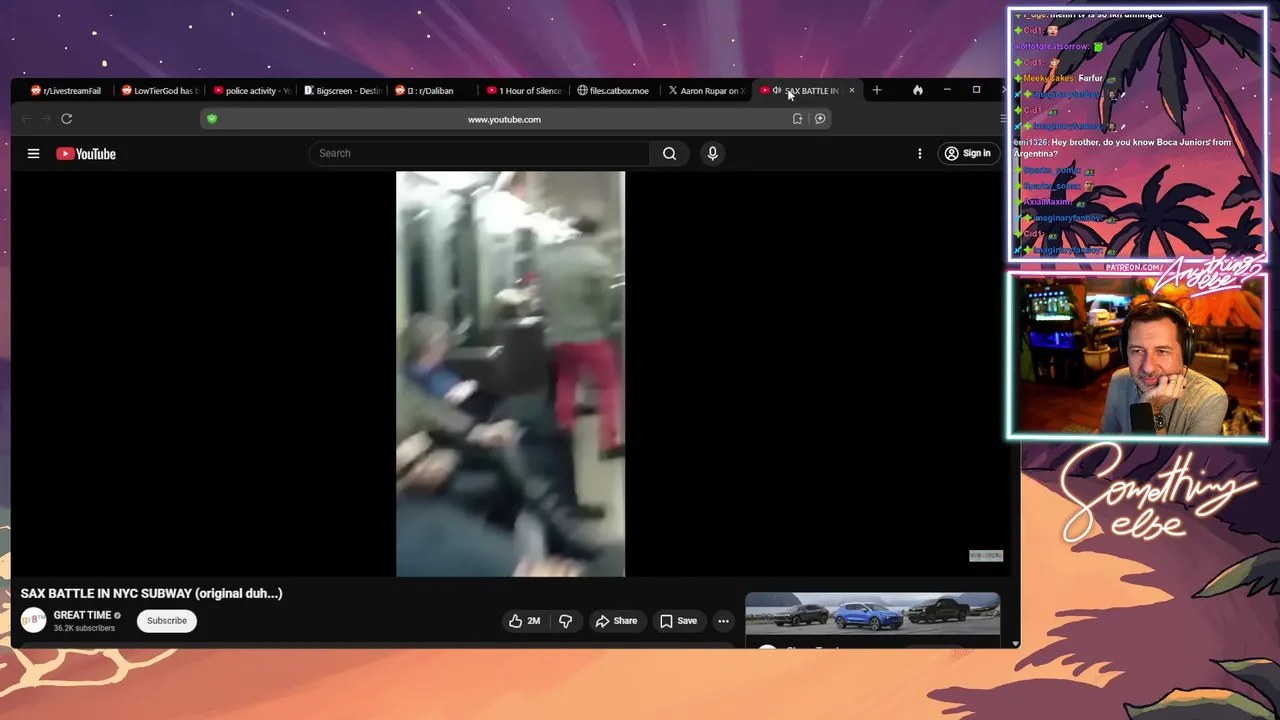Switch to police activity YouTube tab
Screen dimensions: 1280x720
252,90
